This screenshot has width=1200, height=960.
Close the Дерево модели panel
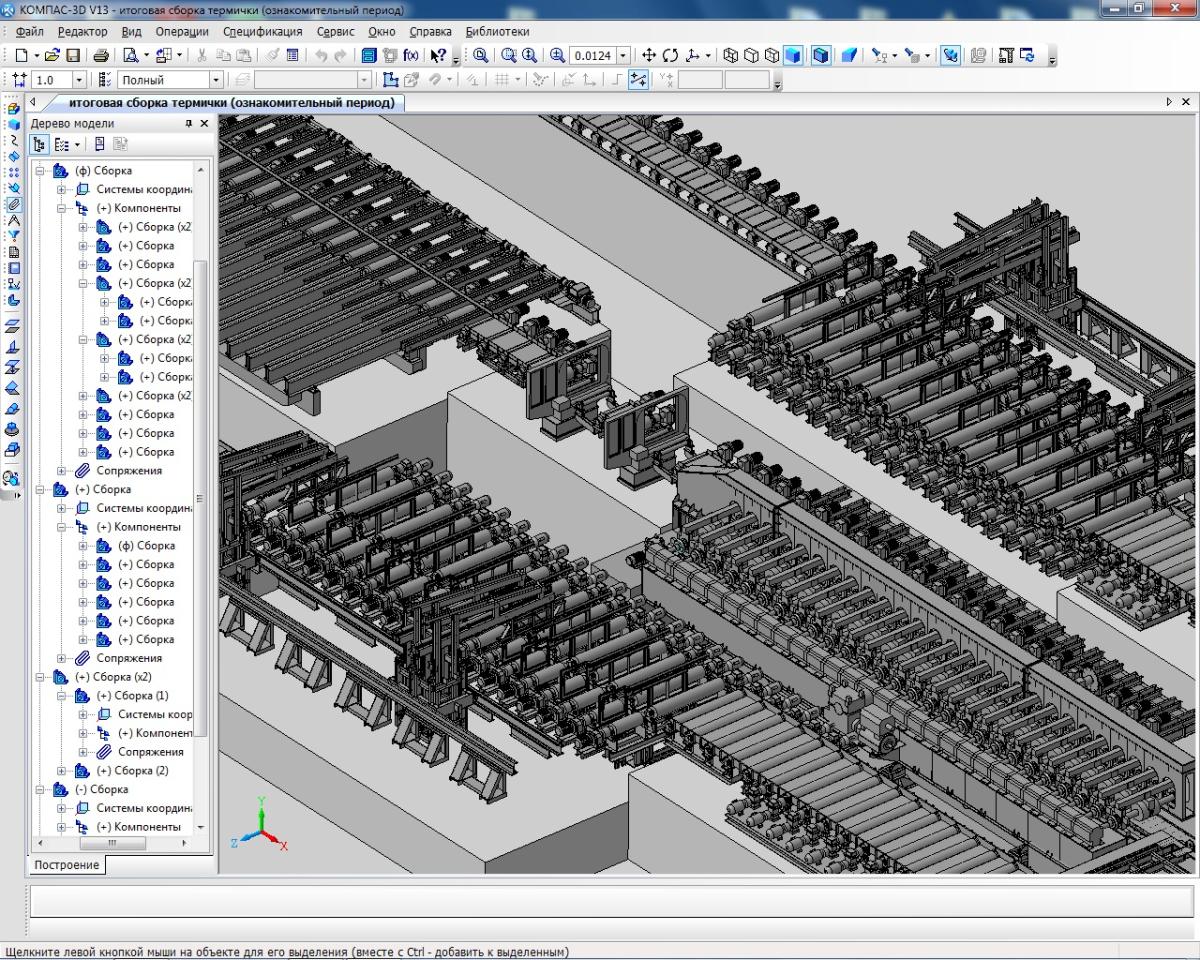(x=204, y=124)
